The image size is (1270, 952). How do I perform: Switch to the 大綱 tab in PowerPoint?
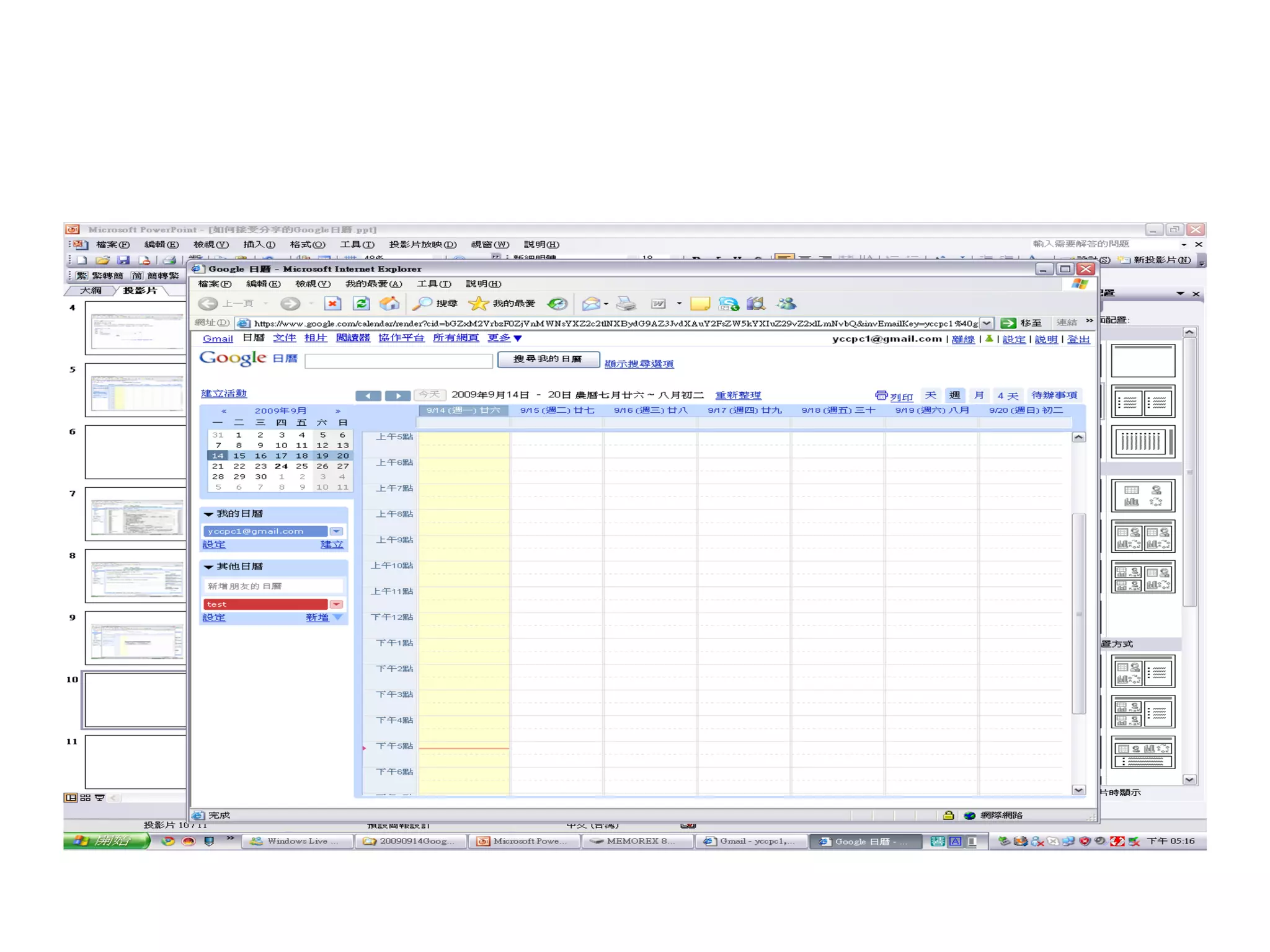91,290
